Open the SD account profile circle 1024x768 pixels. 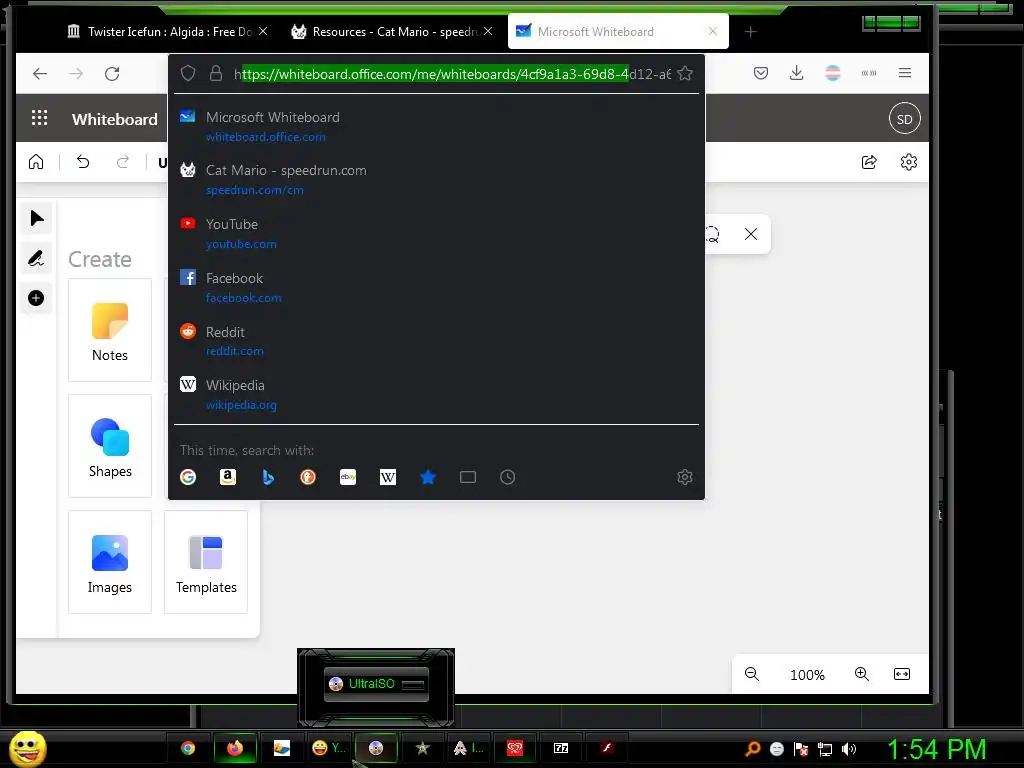click(904, 119)
